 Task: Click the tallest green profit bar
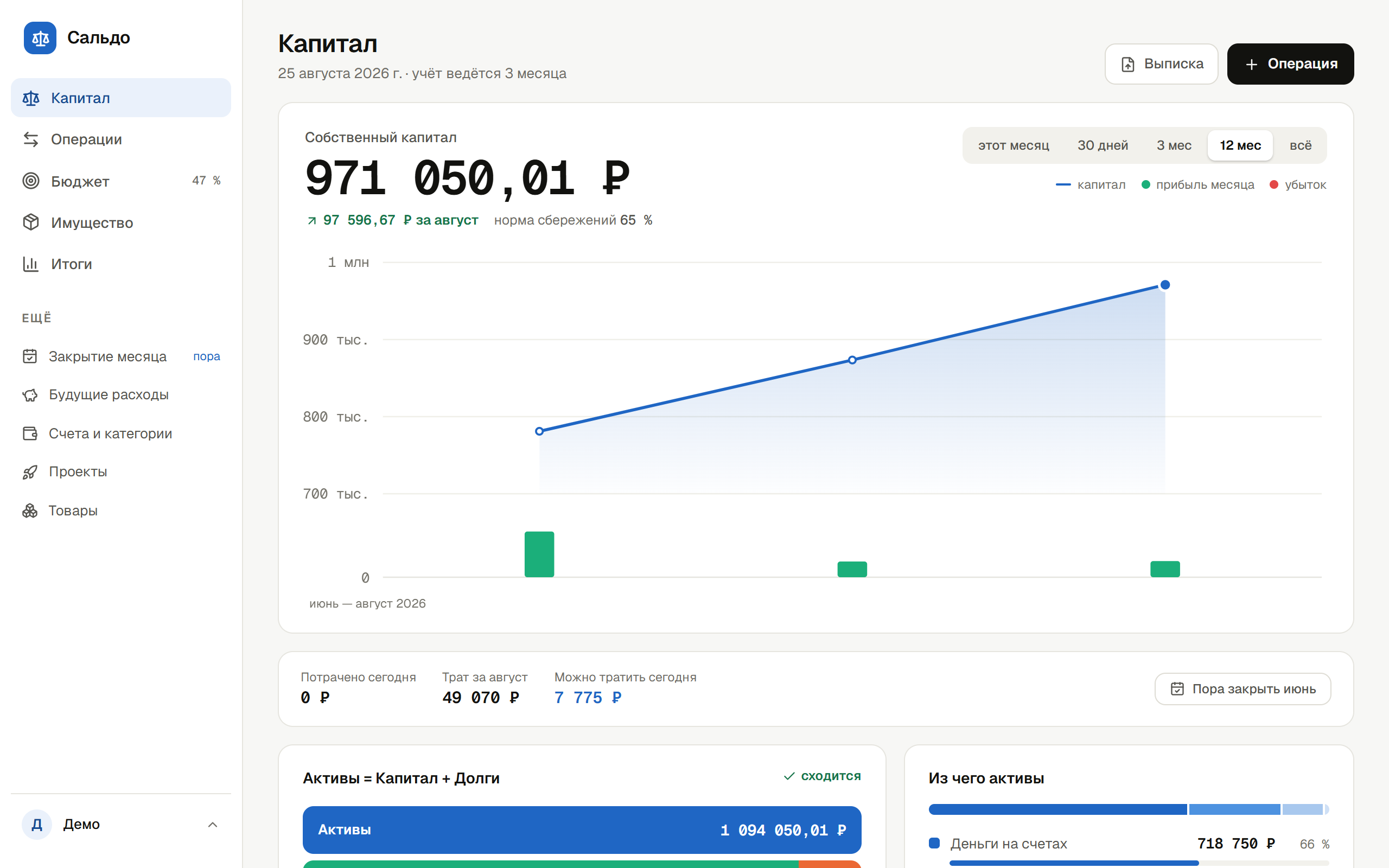(x=539, y=554)
